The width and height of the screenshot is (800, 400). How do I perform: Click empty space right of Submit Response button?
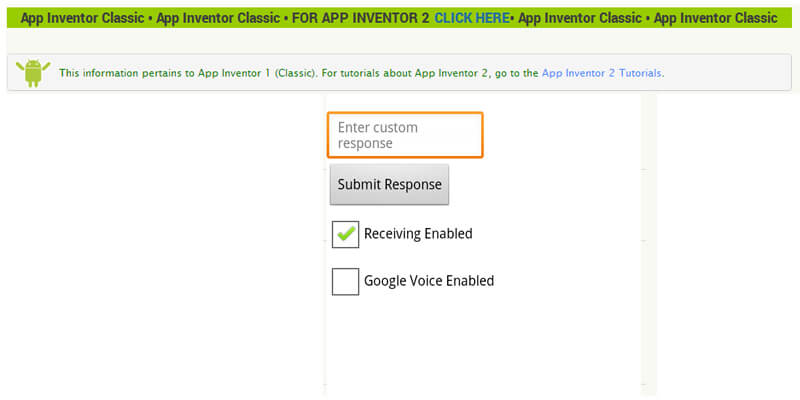tap(545, 185)
